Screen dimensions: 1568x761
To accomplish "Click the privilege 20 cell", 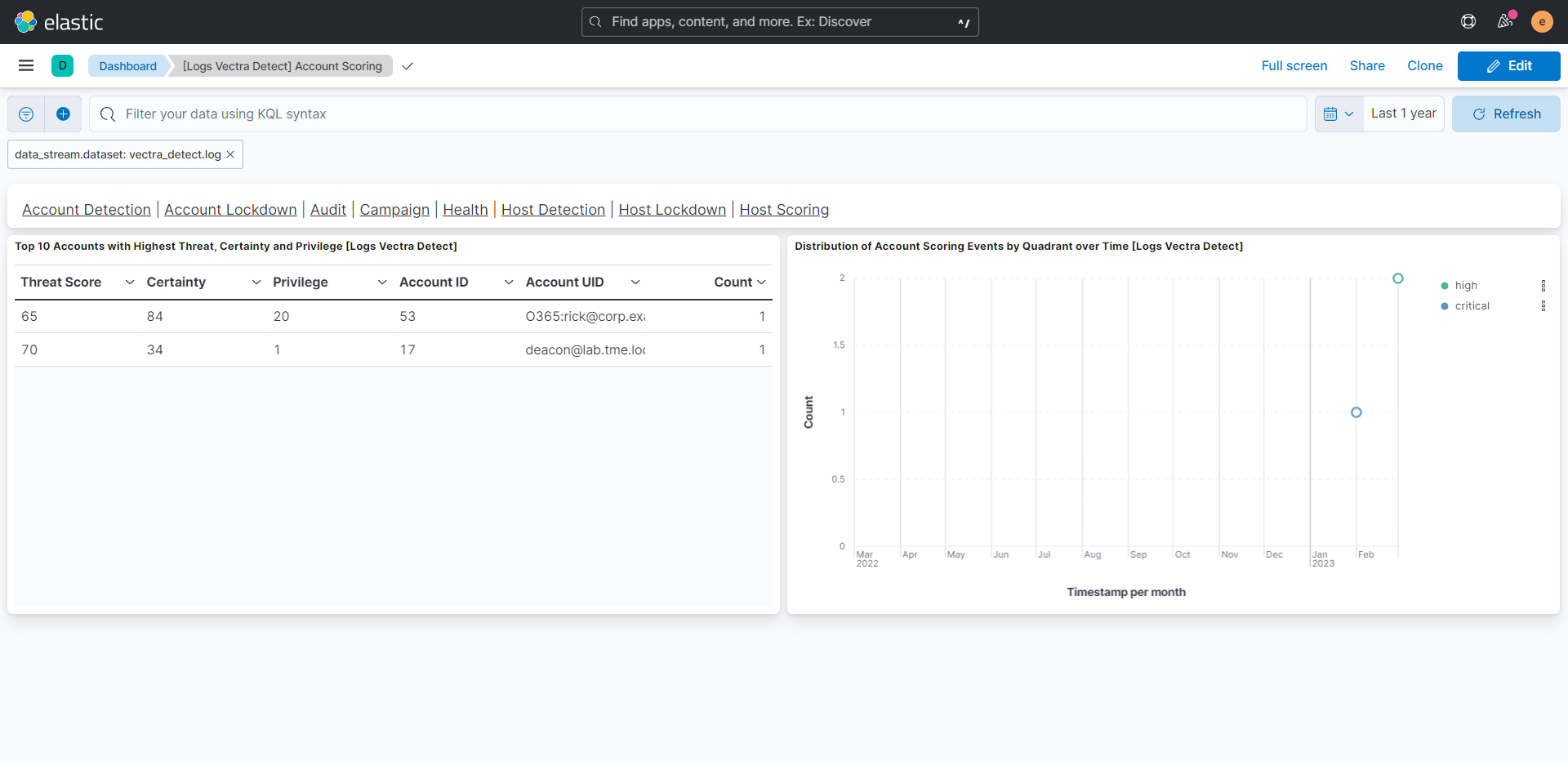I will (330, 317).
